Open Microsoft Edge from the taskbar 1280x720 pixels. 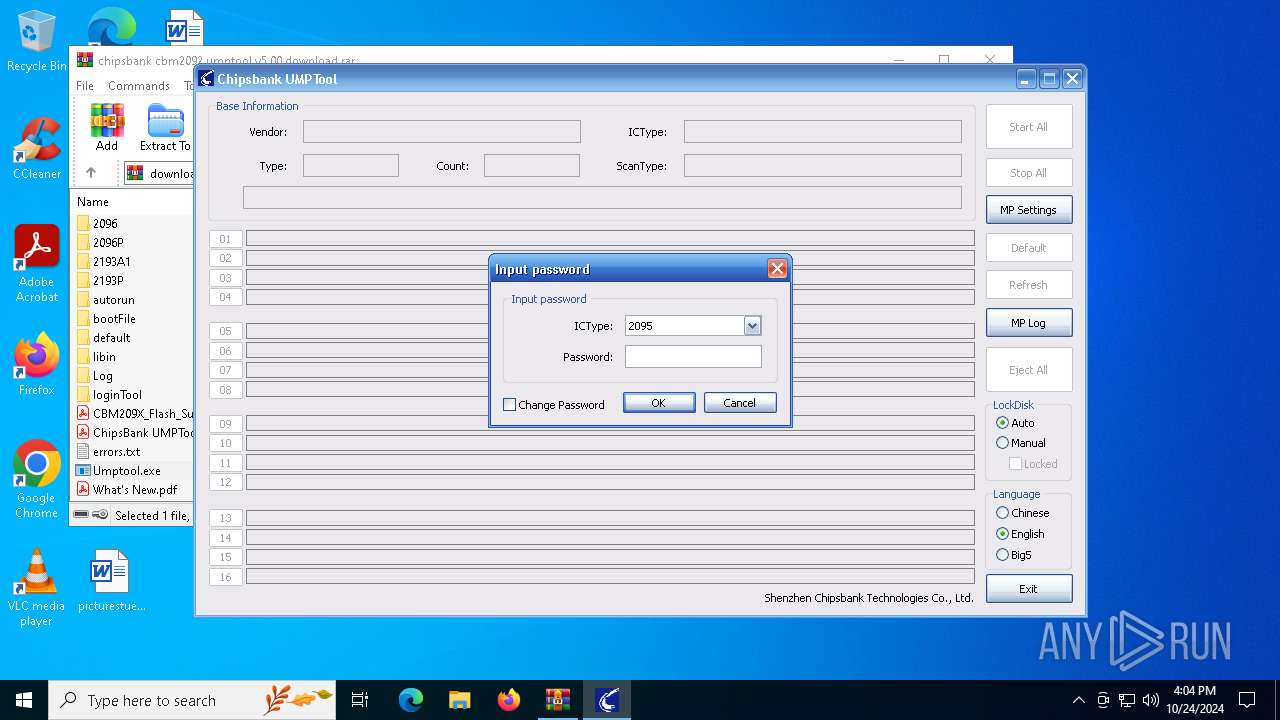pyautogui.click(x=411, y=700)
